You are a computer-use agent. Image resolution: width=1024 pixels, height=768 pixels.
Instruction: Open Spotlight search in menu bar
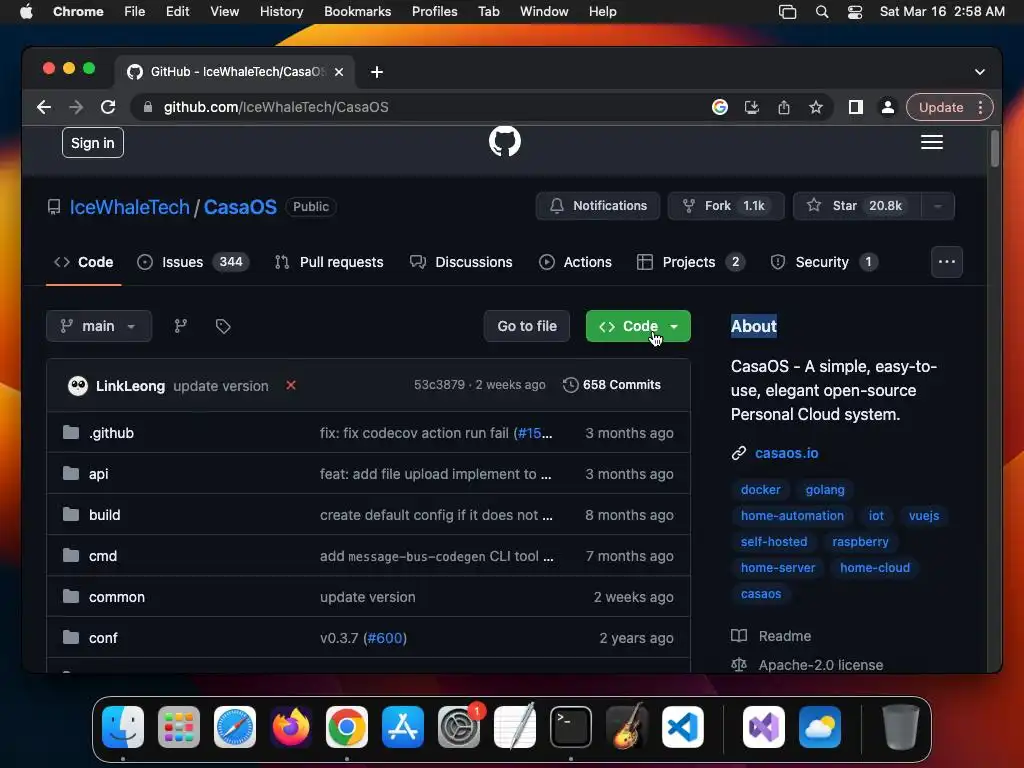(822, 12)
